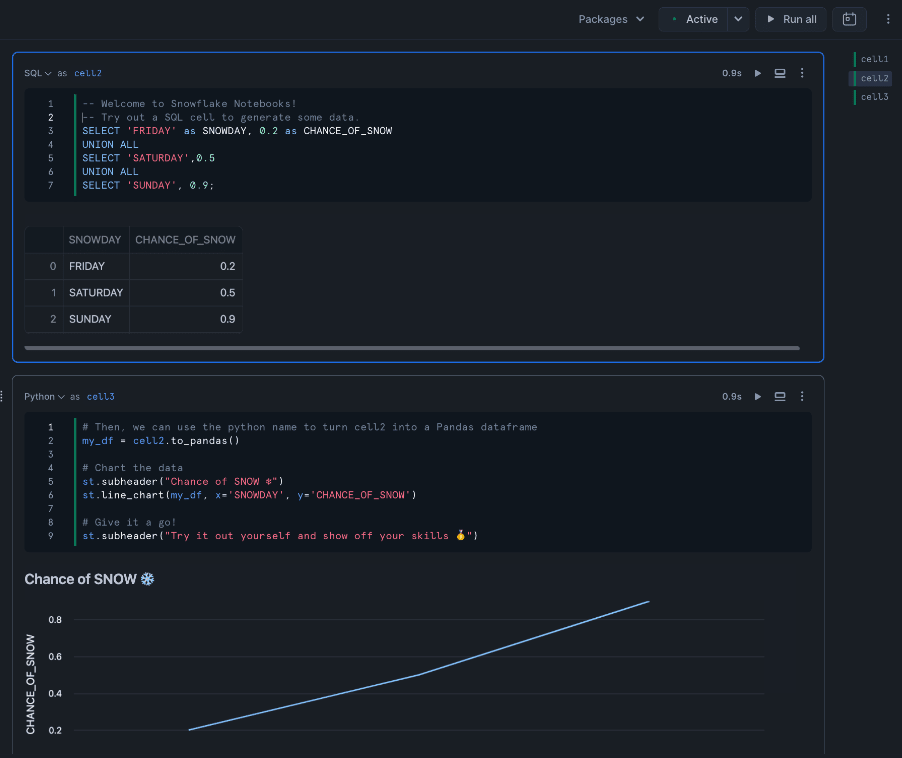
Task: Select the SATURDAY table cell
Action: click(96, 293)
